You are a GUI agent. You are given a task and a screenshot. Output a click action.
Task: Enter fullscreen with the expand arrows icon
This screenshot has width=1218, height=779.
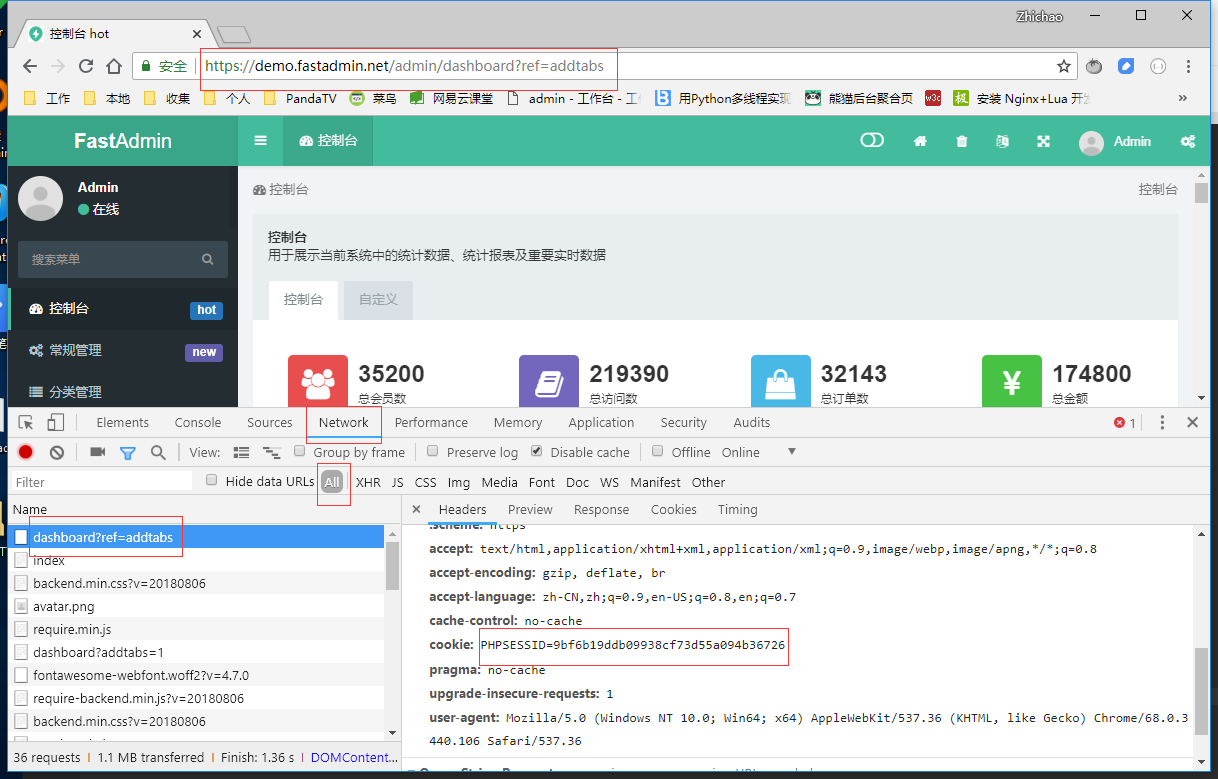(1043, 141)
